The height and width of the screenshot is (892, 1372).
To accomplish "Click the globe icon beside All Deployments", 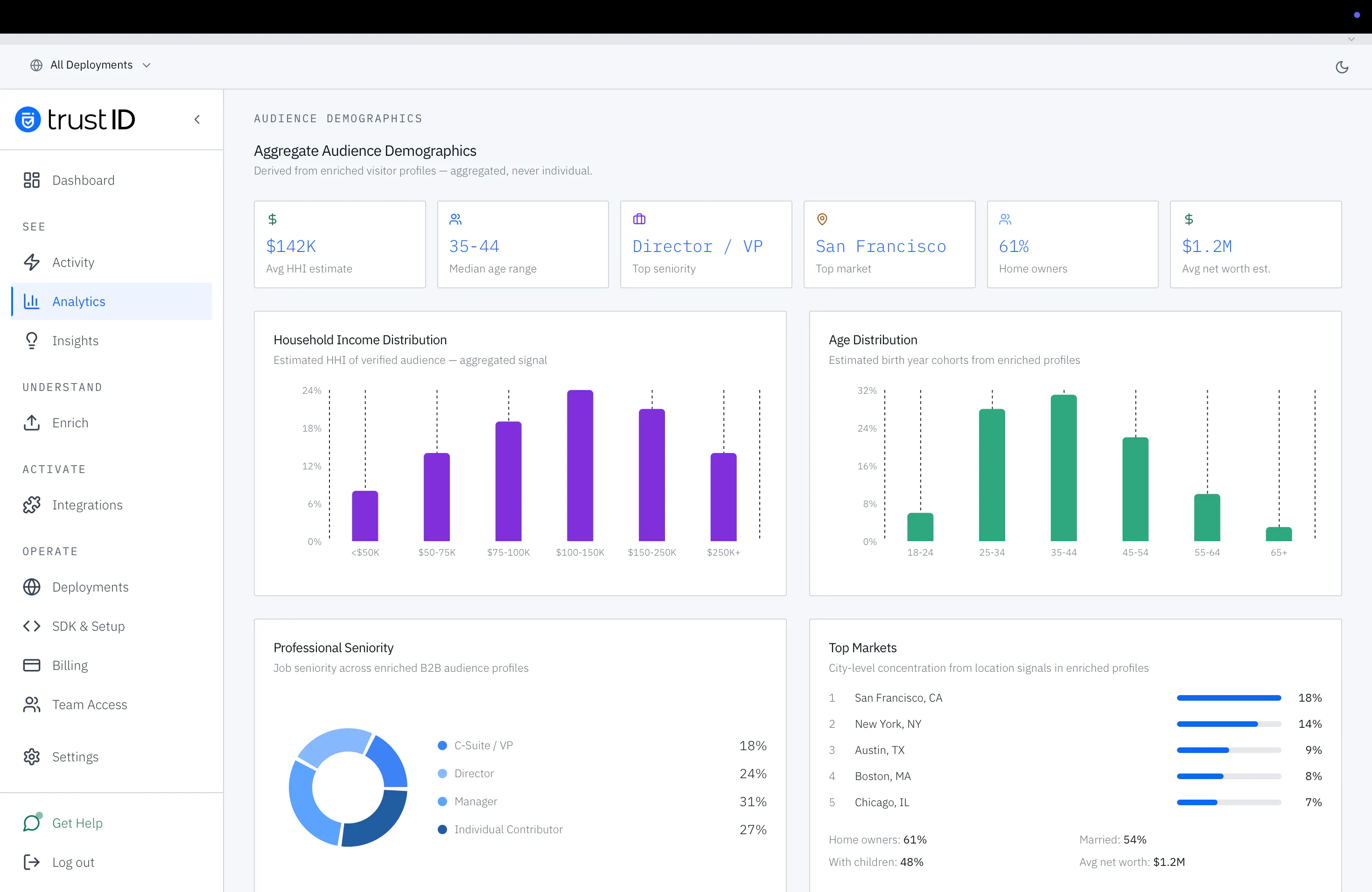I will (x=36, y=65).
